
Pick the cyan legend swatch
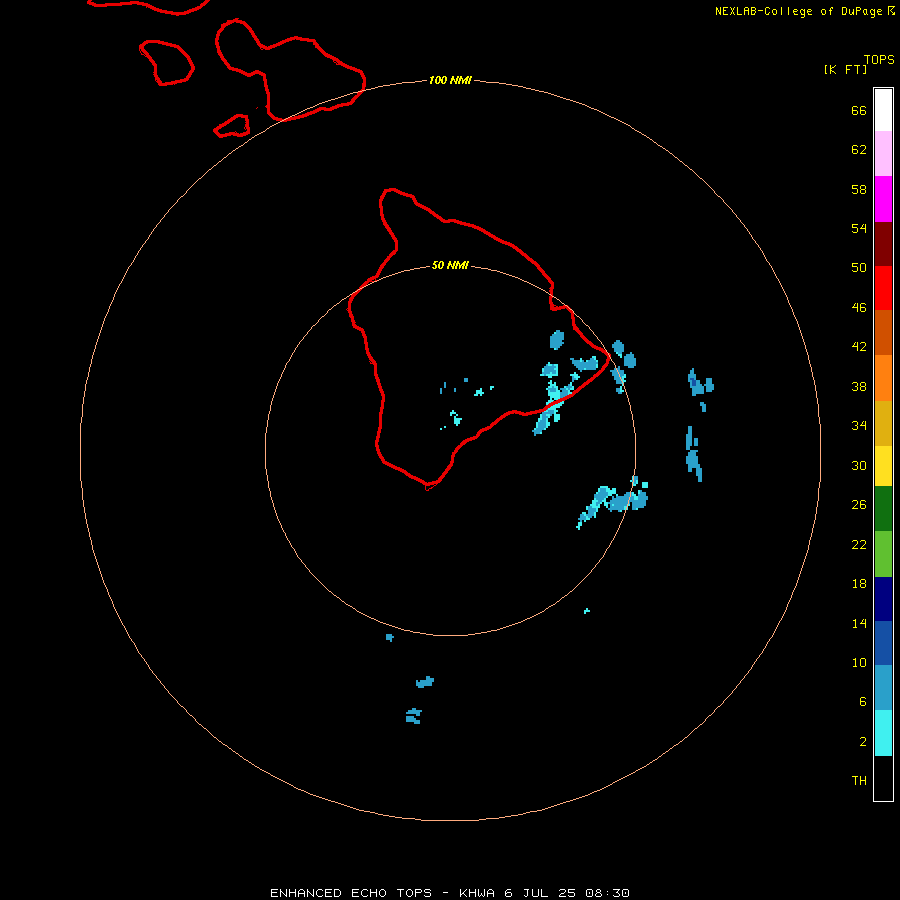click(883, 733)
